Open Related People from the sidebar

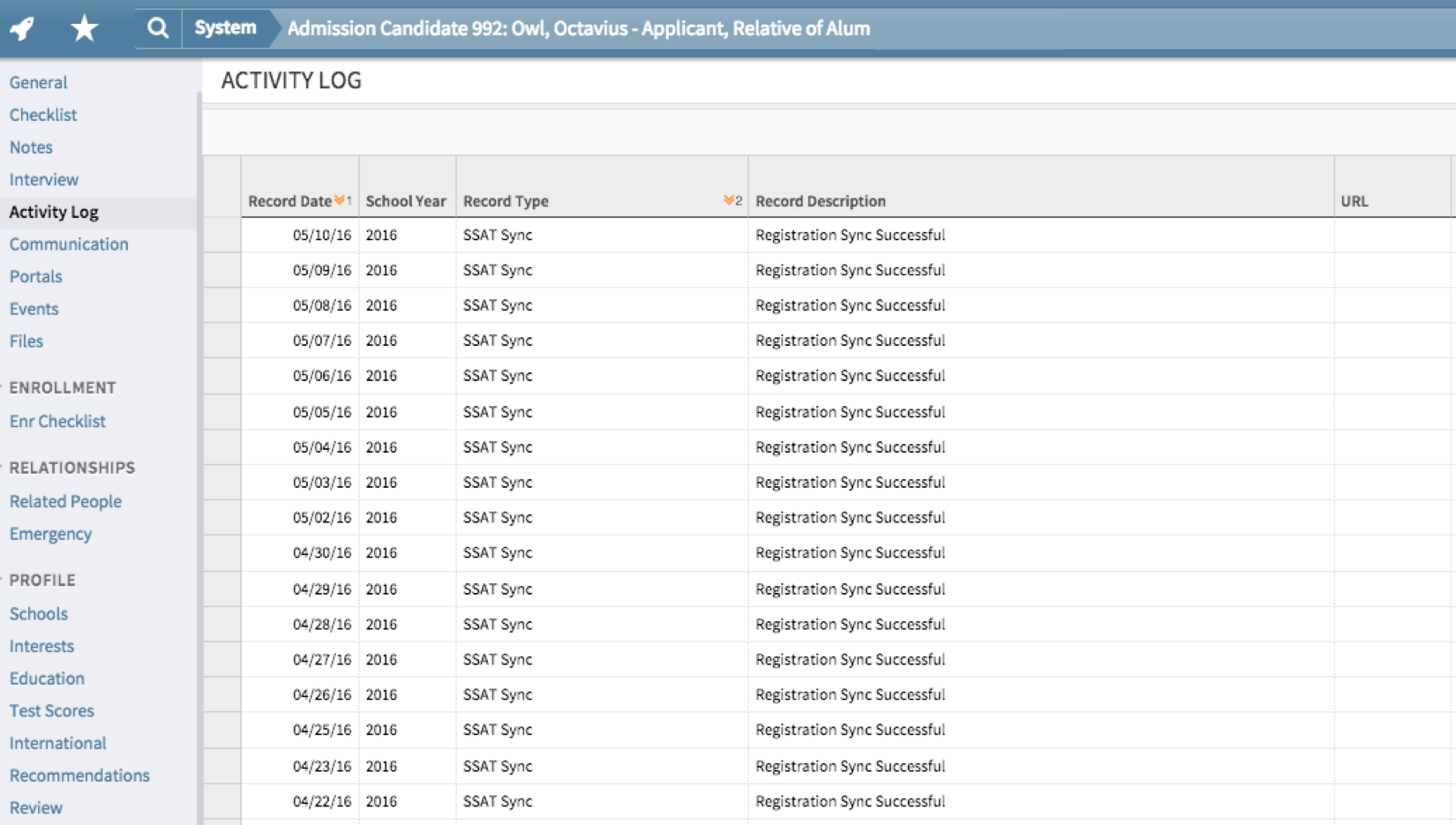65,501
